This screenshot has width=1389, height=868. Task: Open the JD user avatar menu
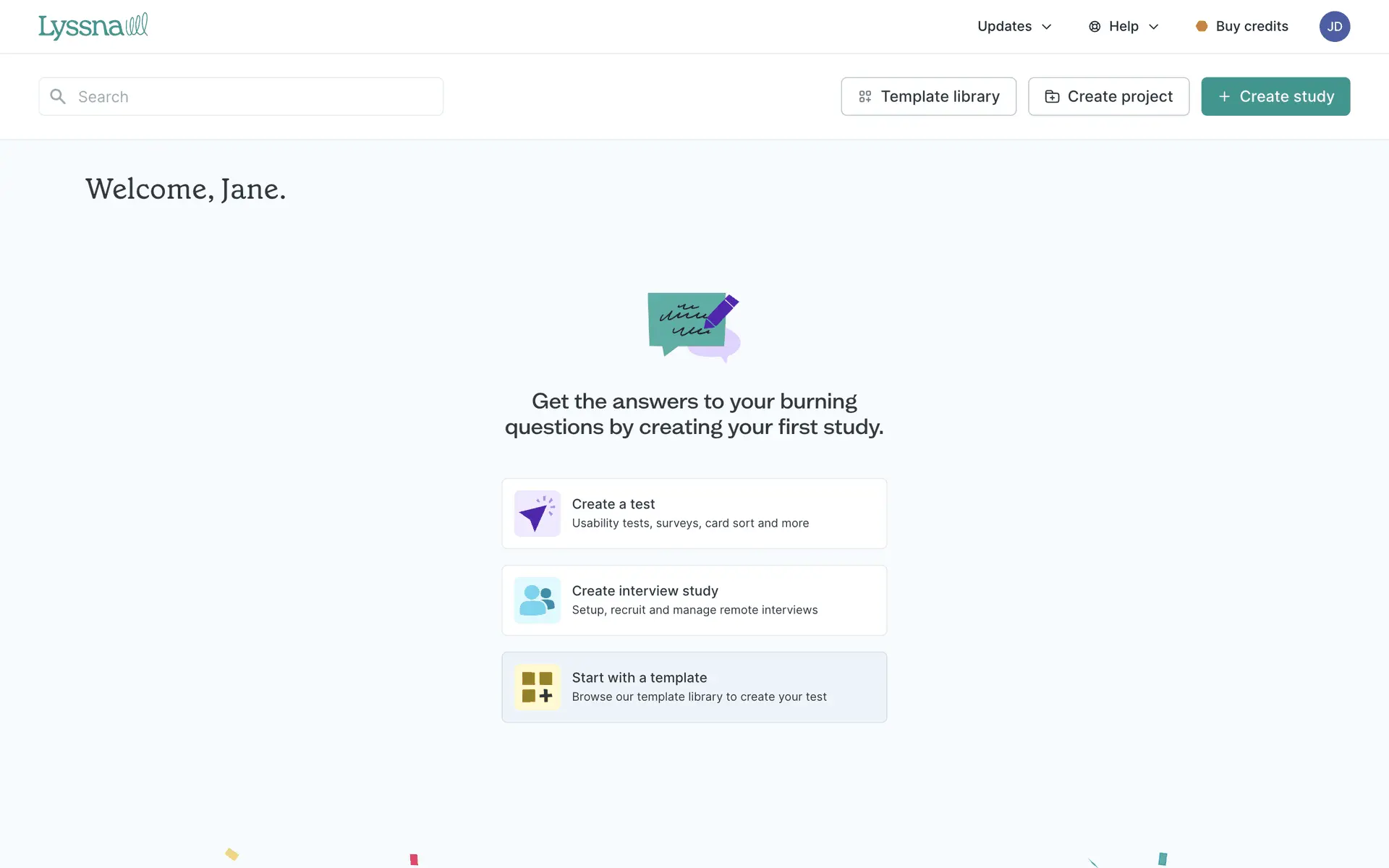click(1334, 26)
